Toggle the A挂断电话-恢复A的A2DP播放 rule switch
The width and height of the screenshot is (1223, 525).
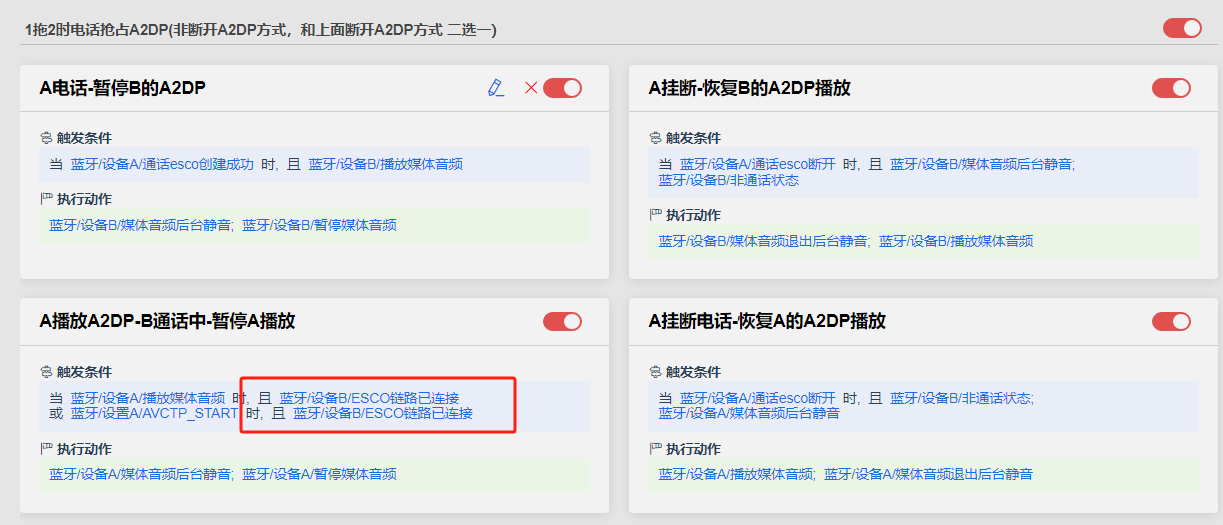(x=1171, y=321)
